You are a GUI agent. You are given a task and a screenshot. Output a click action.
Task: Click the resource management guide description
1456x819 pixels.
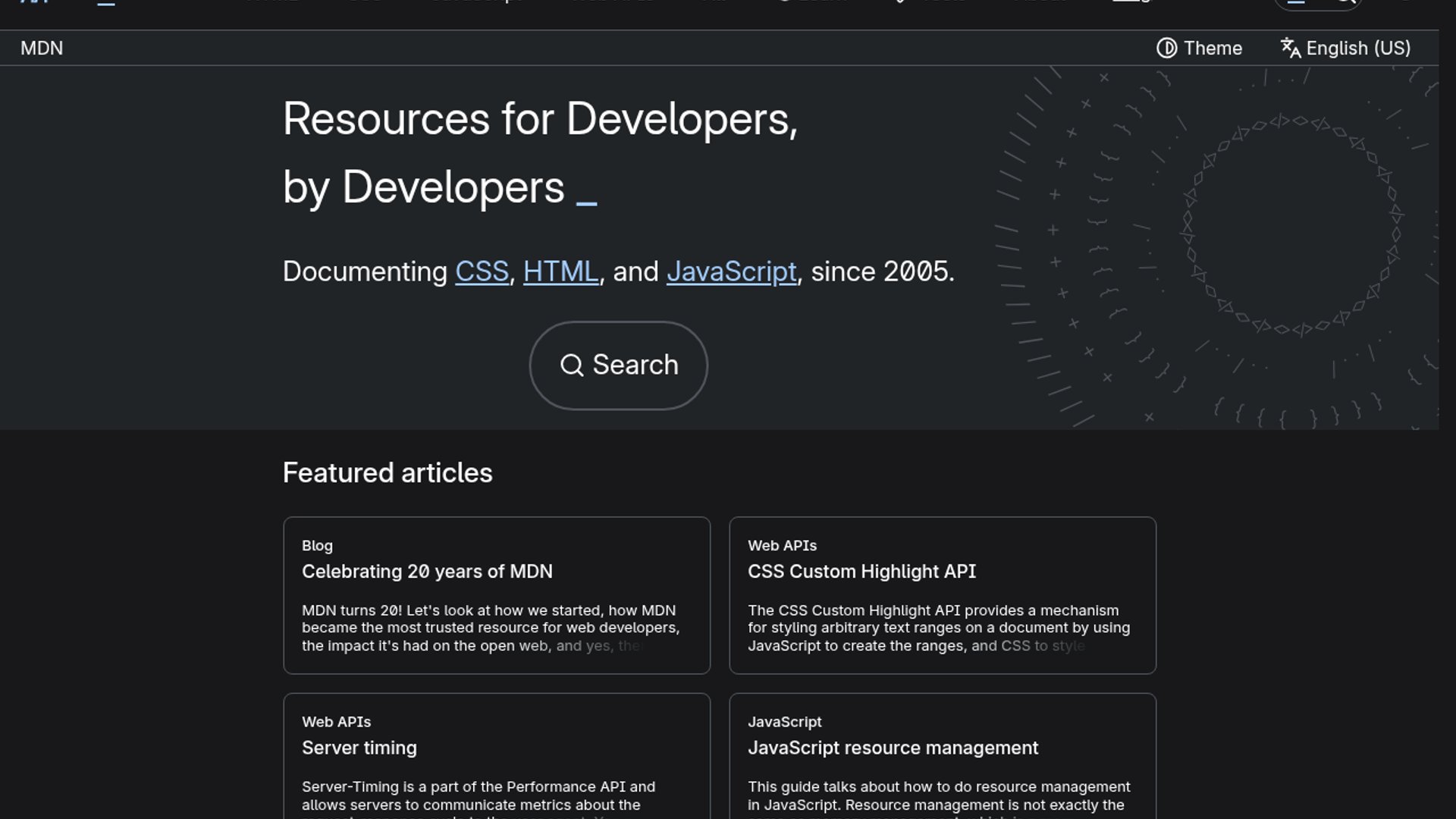coord(938,796)
